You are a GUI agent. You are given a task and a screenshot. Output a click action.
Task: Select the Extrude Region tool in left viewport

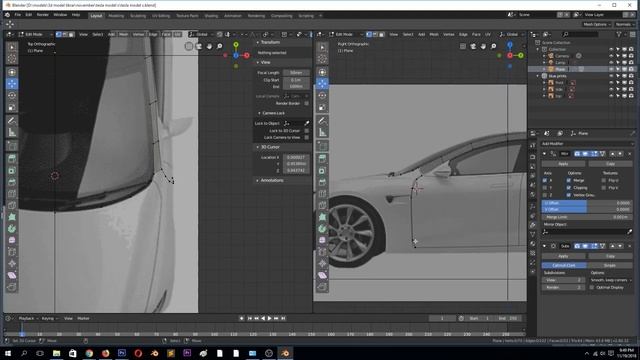point(12,158)
